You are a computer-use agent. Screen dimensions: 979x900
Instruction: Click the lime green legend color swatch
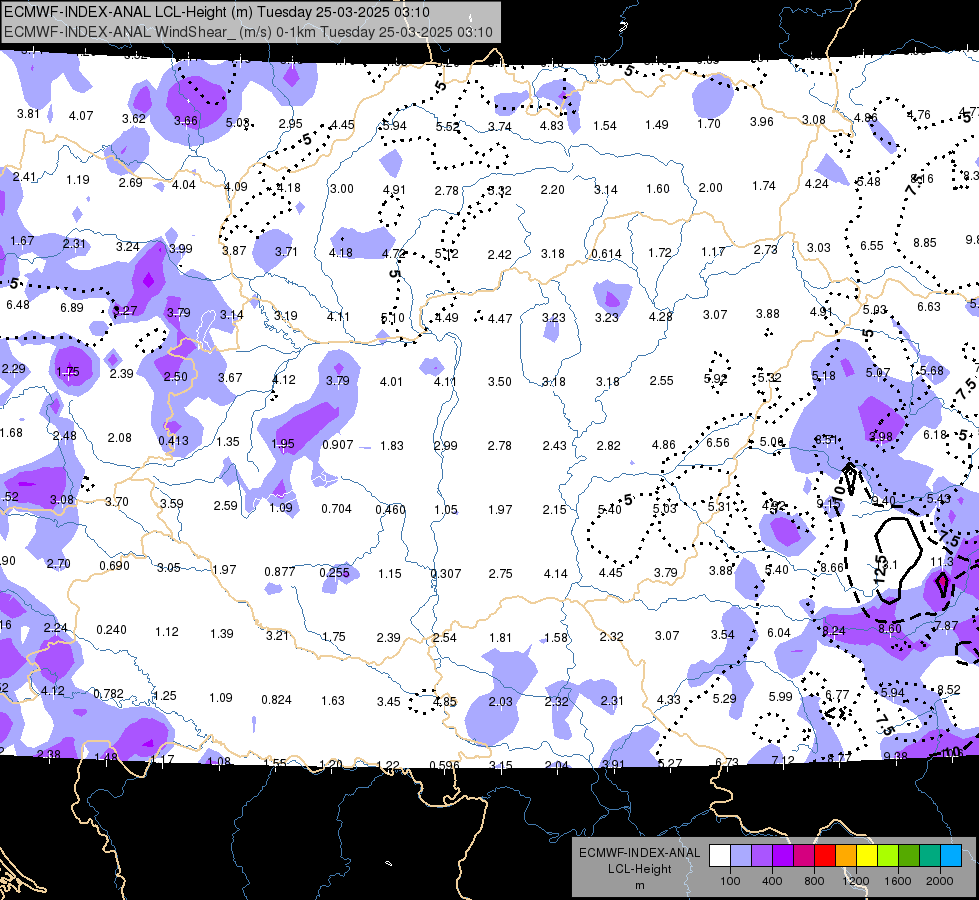[x=888, y=856]
